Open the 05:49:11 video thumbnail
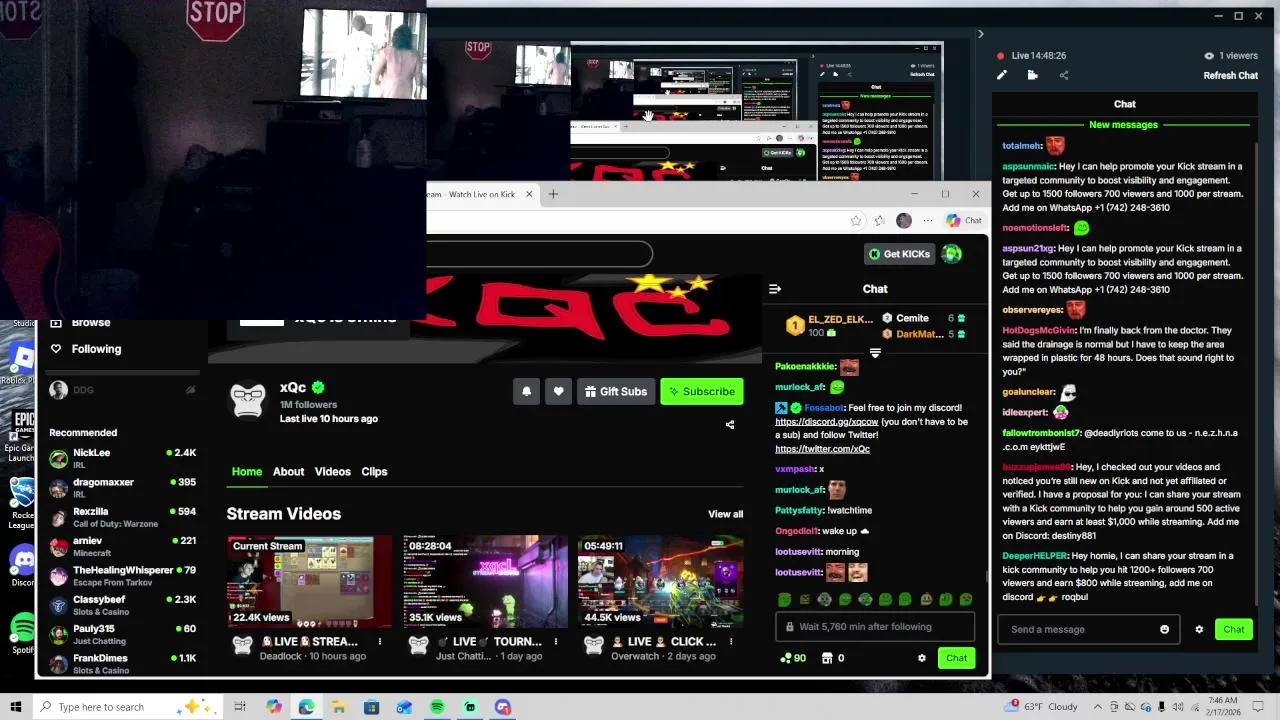The width and height of the screenshot is (1280, 720). (x=661, y=581)
